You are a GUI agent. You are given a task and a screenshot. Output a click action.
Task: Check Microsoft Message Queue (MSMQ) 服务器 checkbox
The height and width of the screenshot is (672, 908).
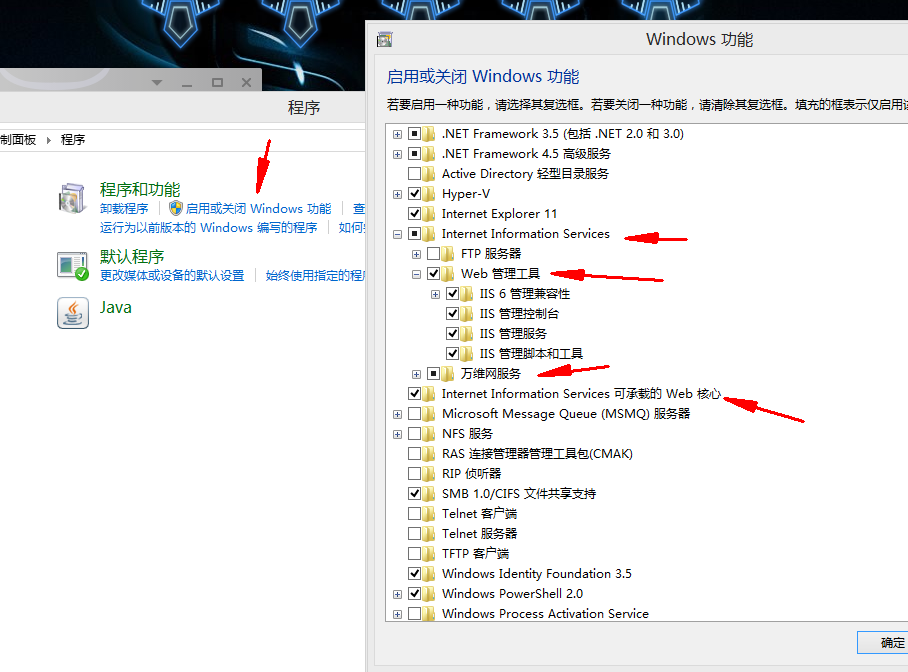tap(415, 414)
